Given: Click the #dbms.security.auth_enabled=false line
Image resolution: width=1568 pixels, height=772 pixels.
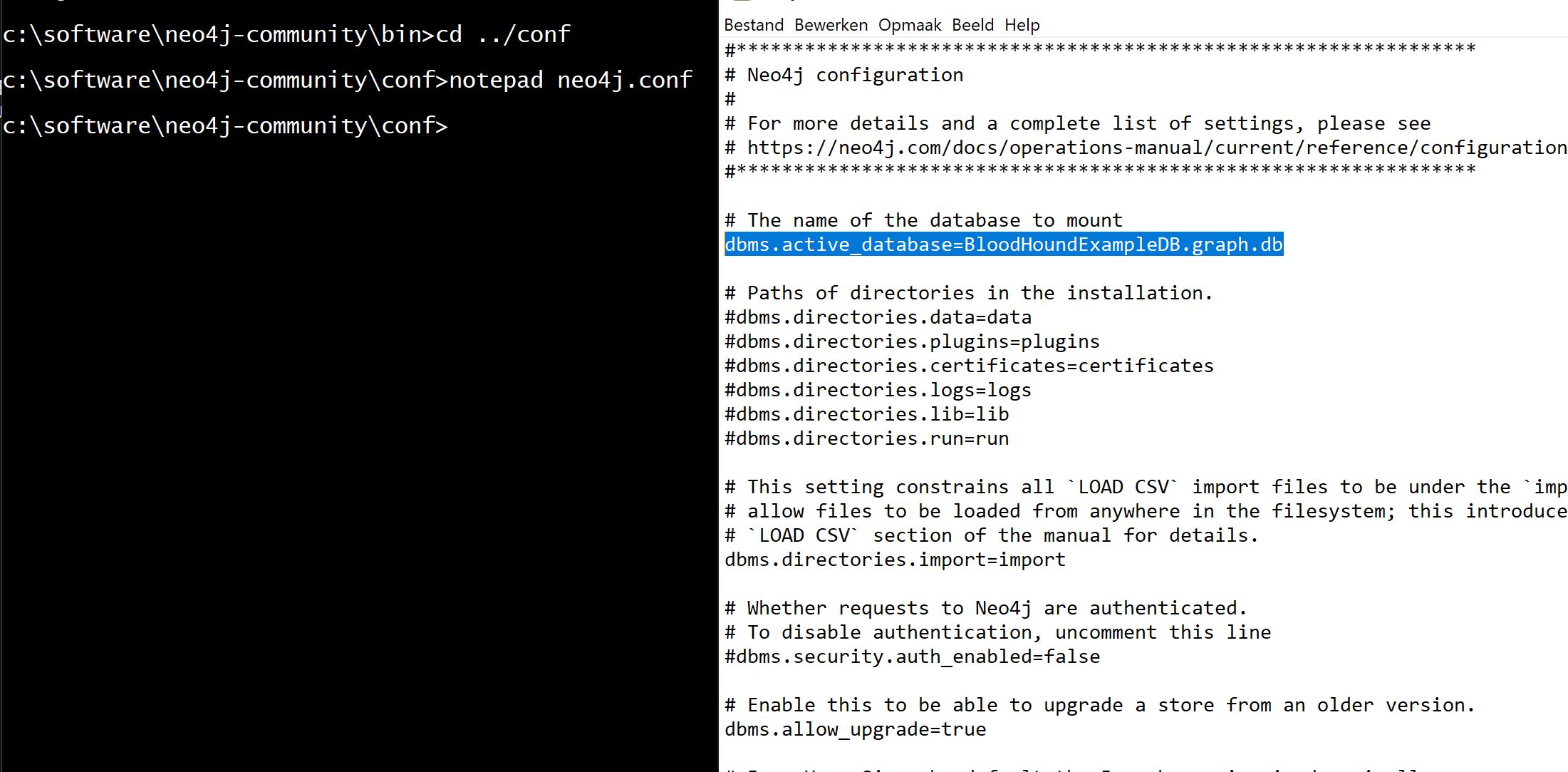Looking at the screenshot, I should click(x=912, y=657).
